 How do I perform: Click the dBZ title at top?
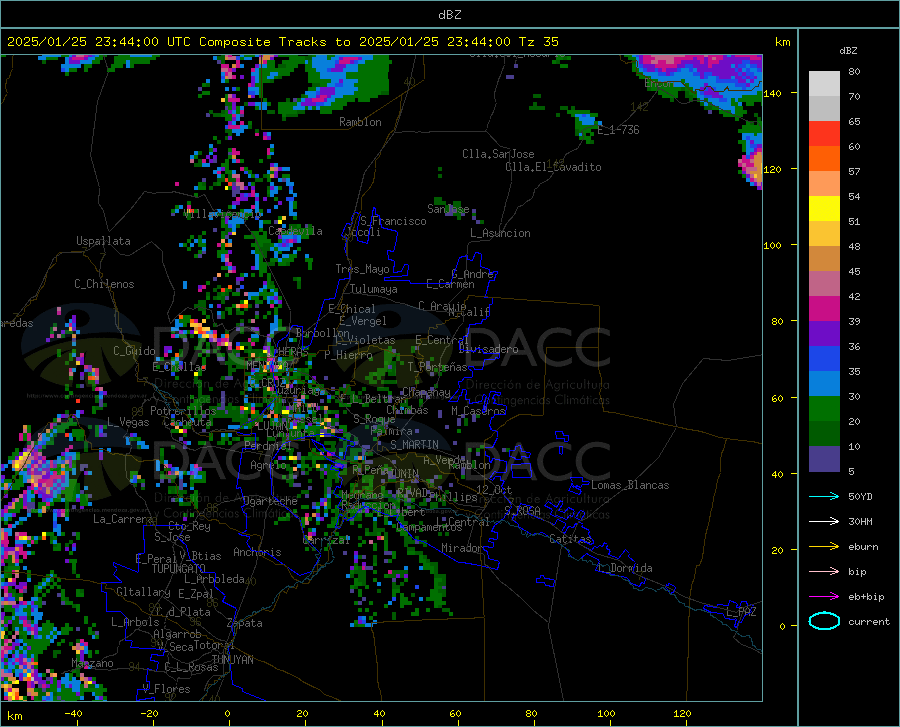(449, 14)
